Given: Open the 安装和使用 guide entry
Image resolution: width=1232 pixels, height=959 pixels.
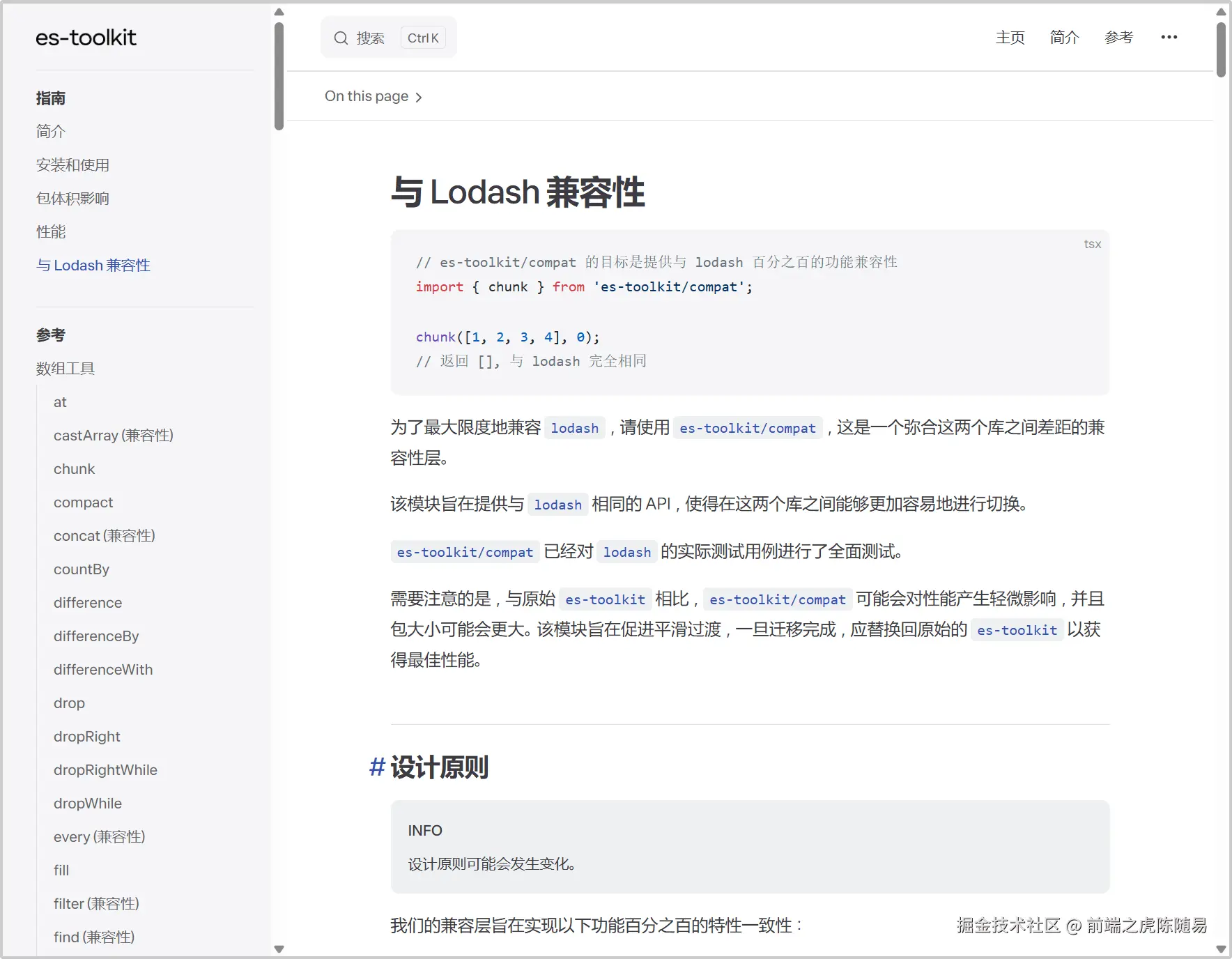Looking at the screenshot, I should [x=72, y=164].
